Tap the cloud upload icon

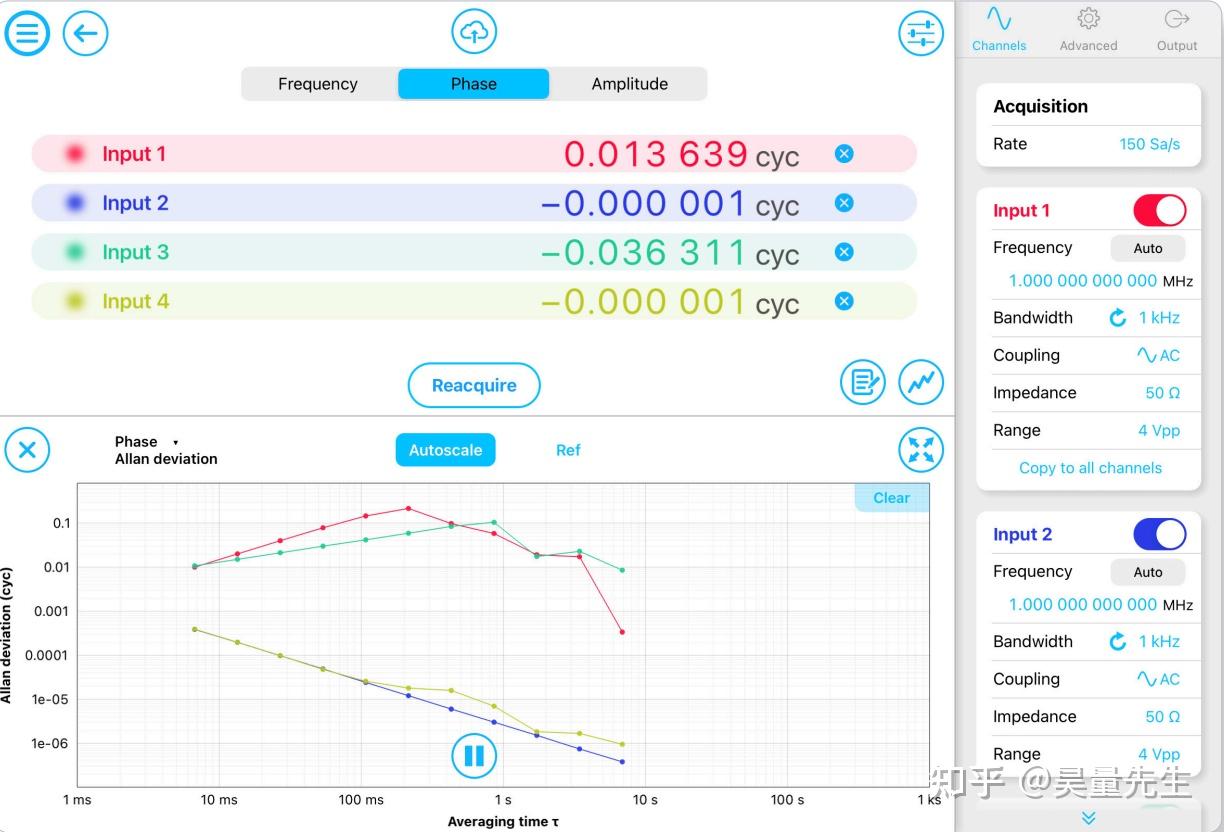(x=474, y=32)
